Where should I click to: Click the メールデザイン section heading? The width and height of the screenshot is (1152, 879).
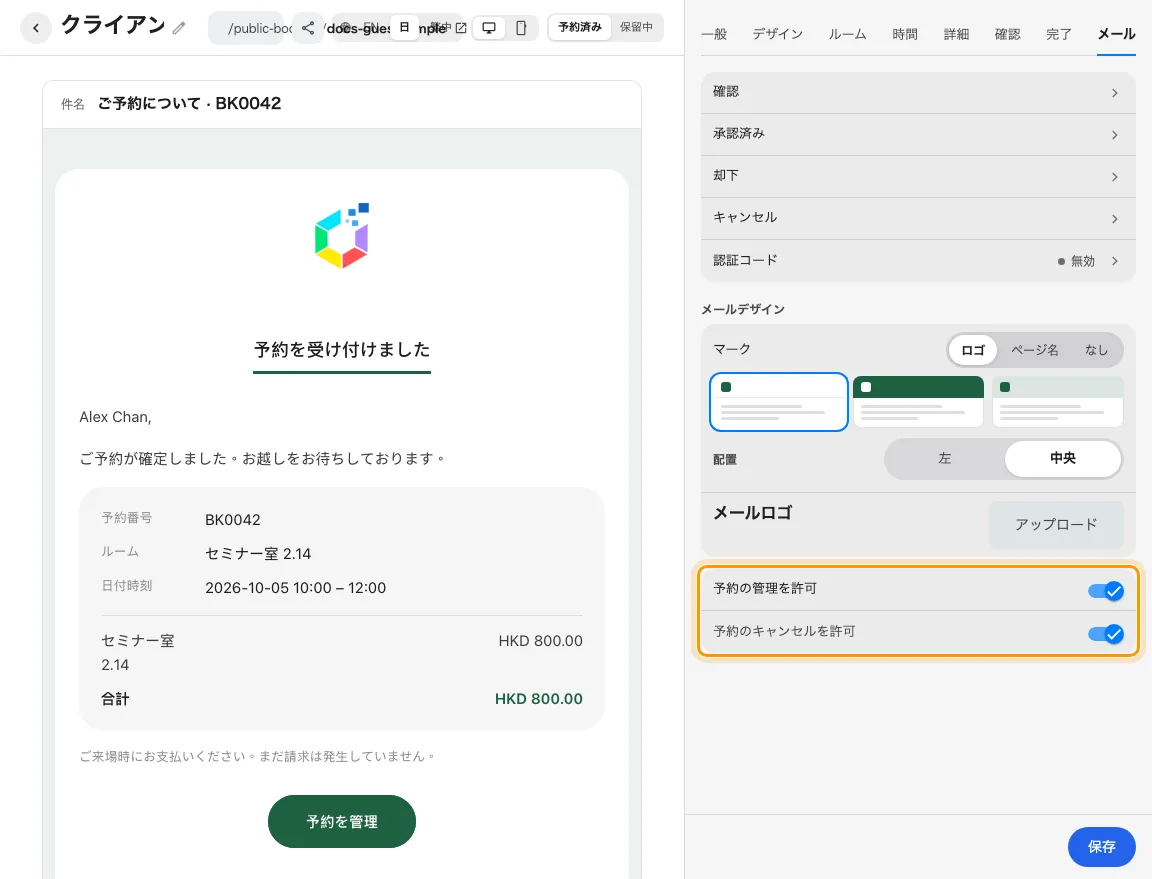pyautogui.click(x=743, y=309)
